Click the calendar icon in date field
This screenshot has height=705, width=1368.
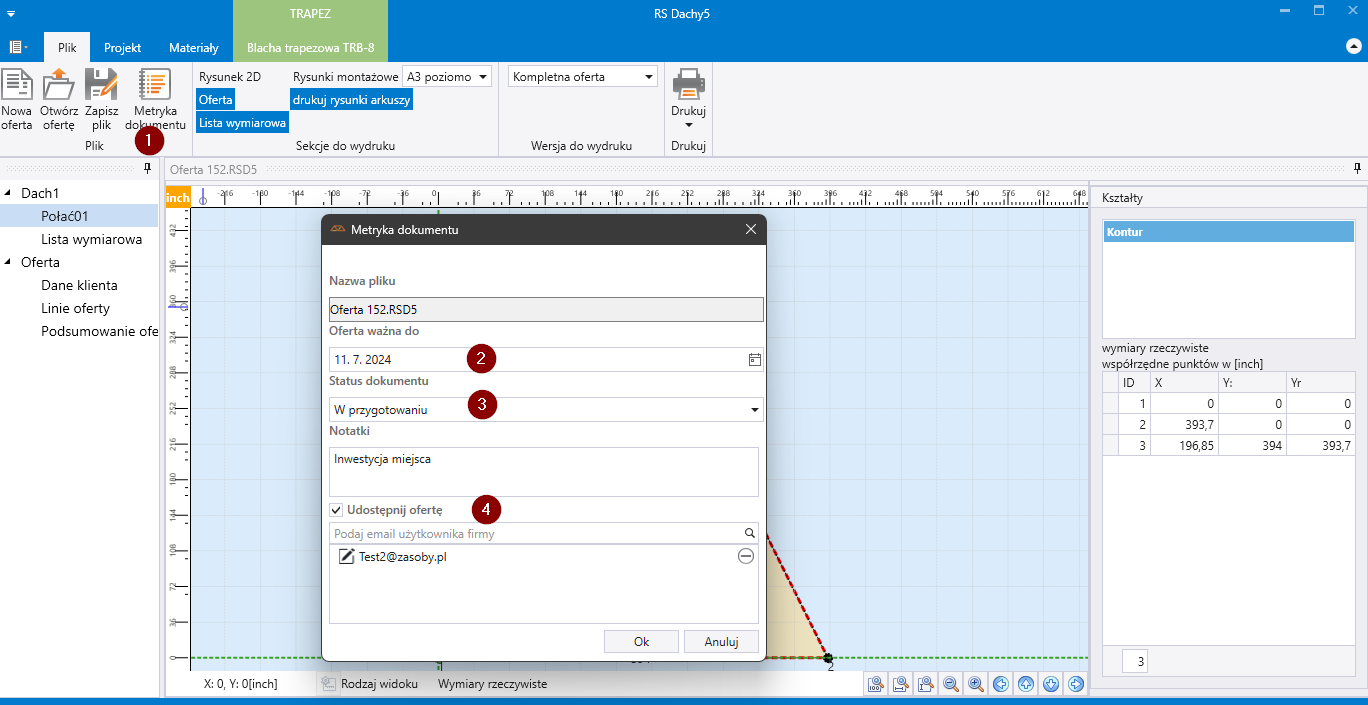754,360
